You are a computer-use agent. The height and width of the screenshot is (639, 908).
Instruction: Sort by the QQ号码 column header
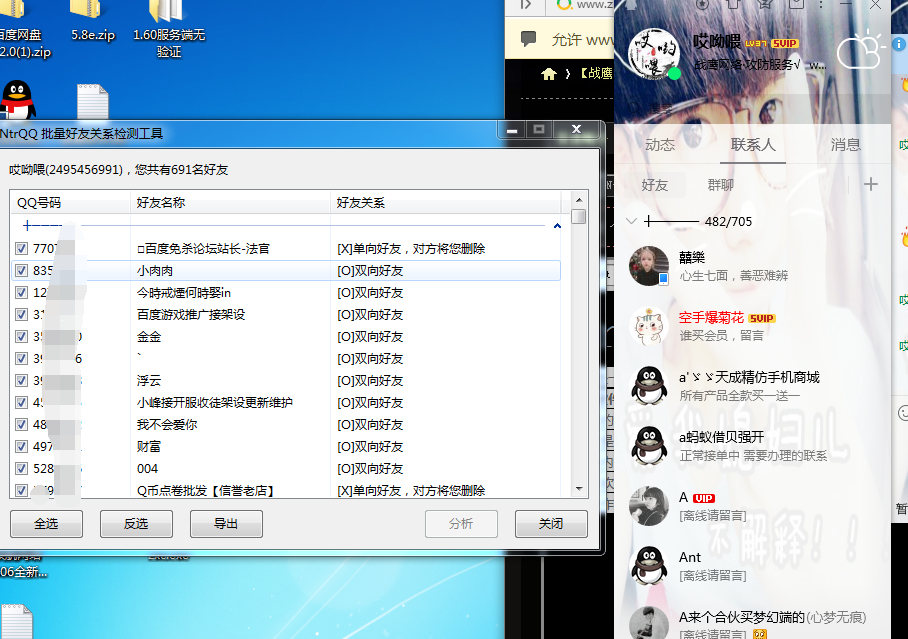[x=71, y=203]
